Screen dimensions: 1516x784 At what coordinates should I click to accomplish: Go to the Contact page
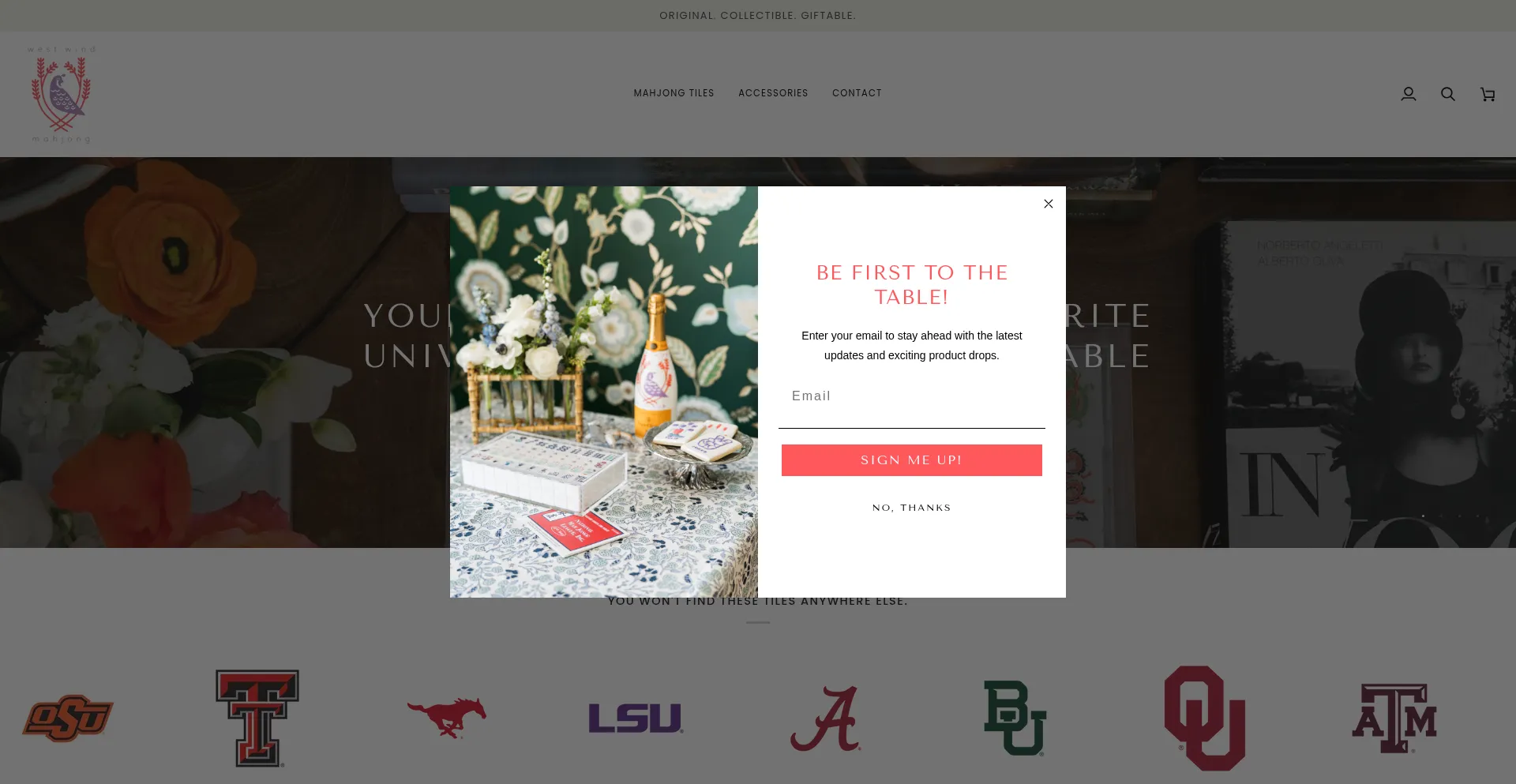[857, 93]
